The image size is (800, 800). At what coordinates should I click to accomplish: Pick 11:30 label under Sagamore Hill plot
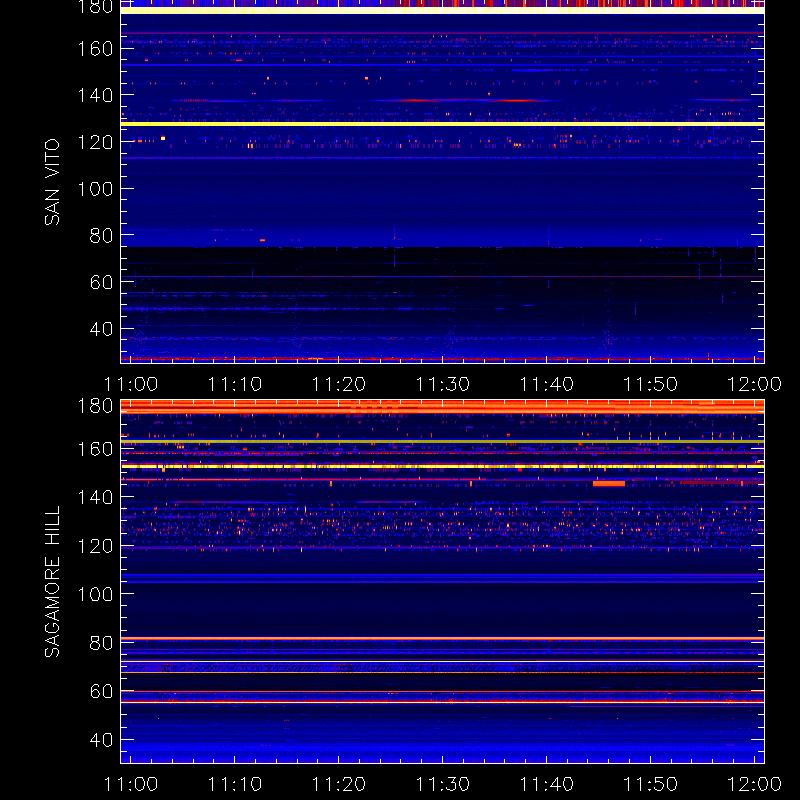443,784
